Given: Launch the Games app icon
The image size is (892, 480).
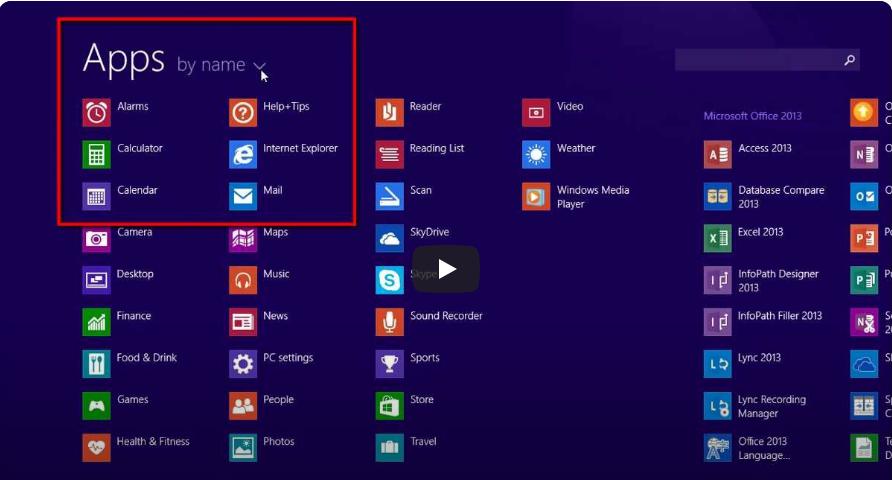Looking at the screenshot, I should tap(96, 405).
